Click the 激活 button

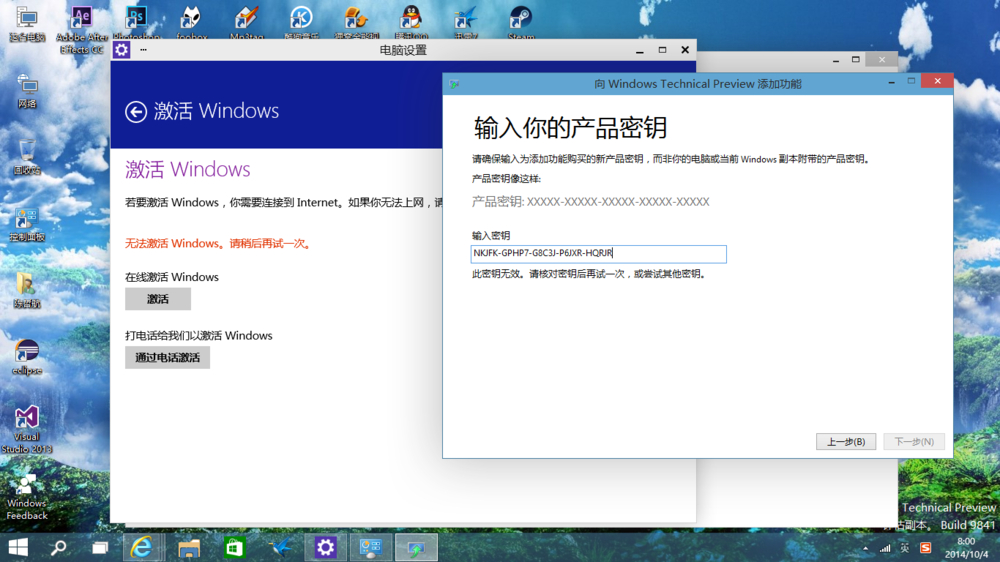point(158,299)
